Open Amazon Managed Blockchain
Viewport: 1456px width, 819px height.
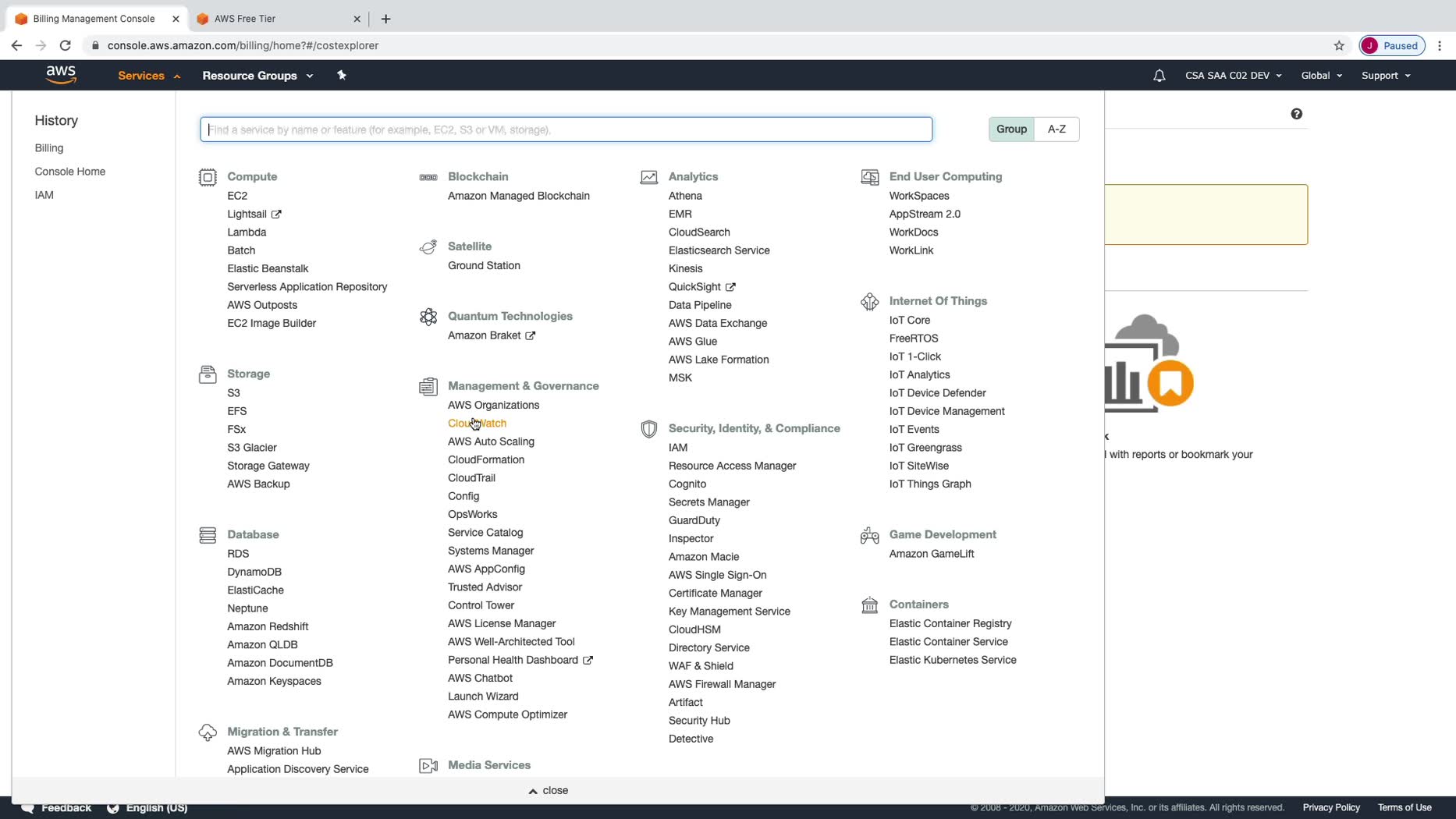pos(519,196)
